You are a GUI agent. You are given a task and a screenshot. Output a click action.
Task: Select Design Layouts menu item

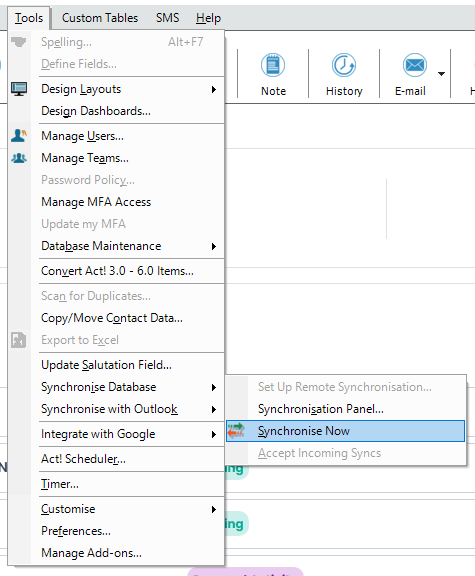point(116,89)
